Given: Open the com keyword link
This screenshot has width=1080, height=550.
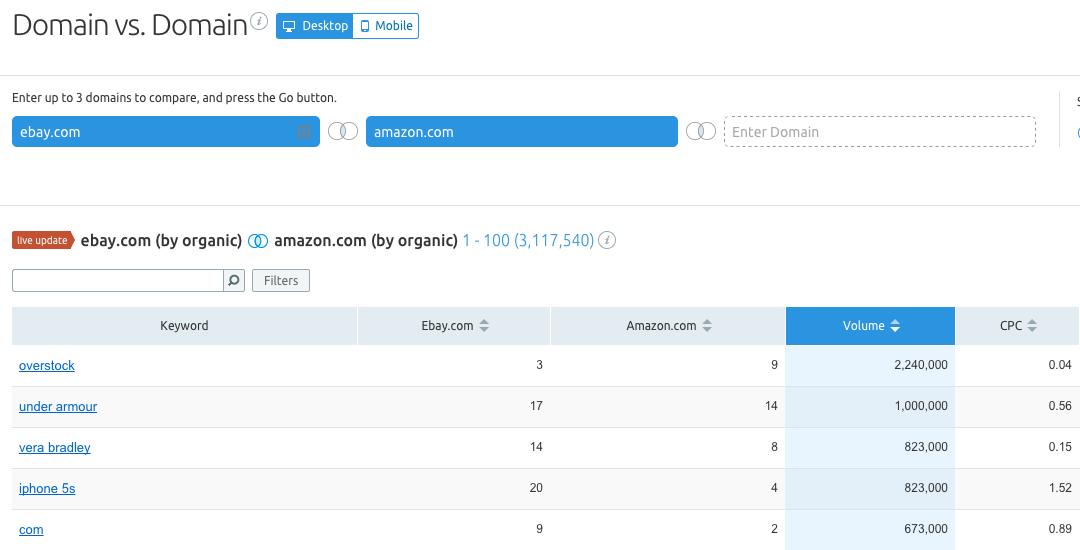Looking at the screenshot, I should pos(31,530).
